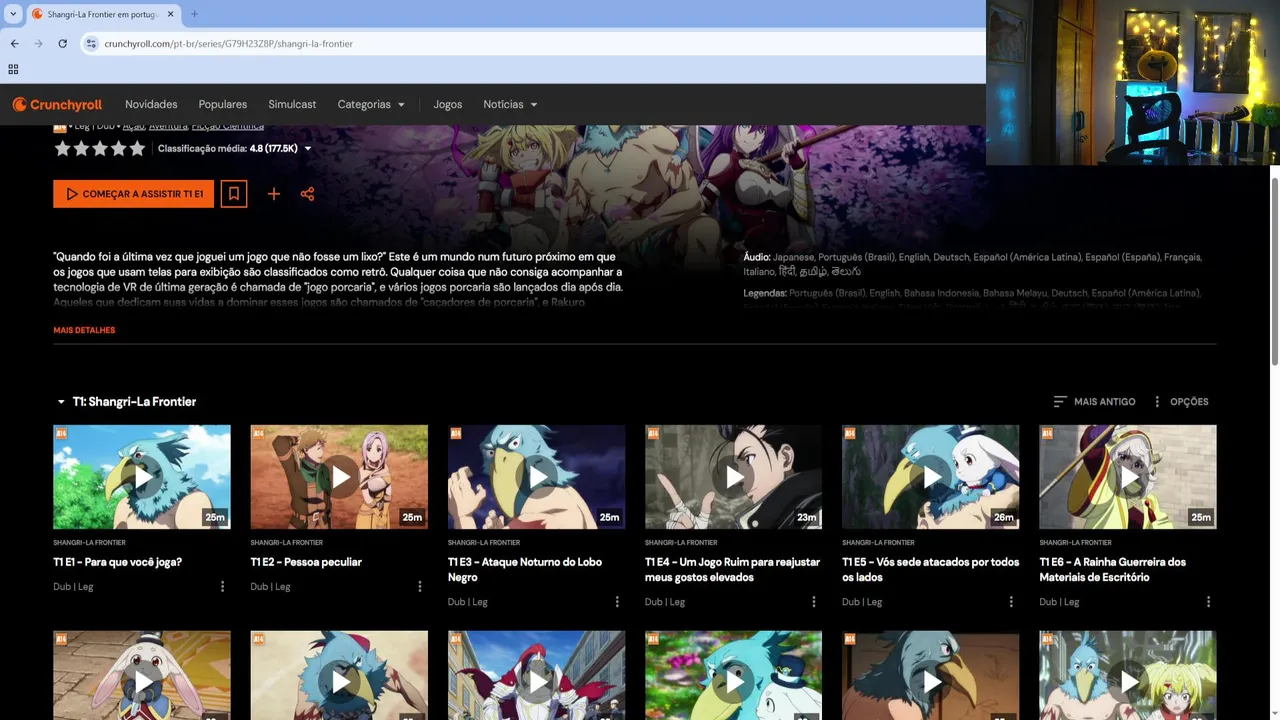The width and height of the screenshot is (1280, 720).
Task: Open options menu for episode E3
Action: click(617, 602)
